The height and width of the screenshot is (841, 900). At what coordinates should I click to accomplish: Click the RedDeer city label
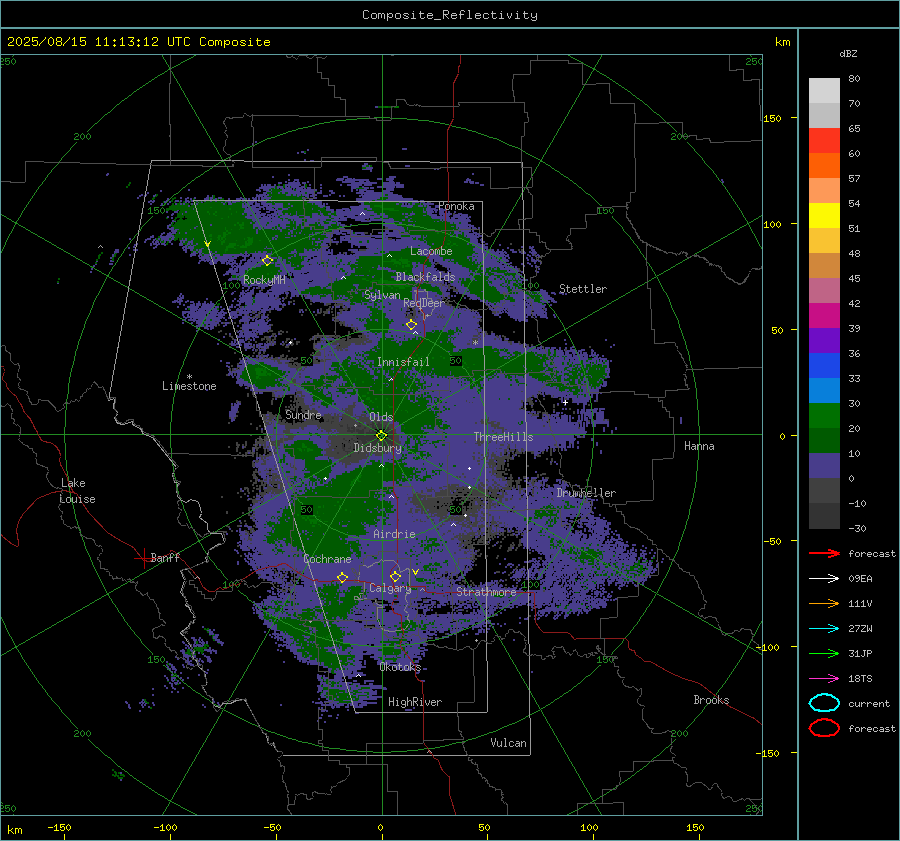tap(424, 303)
